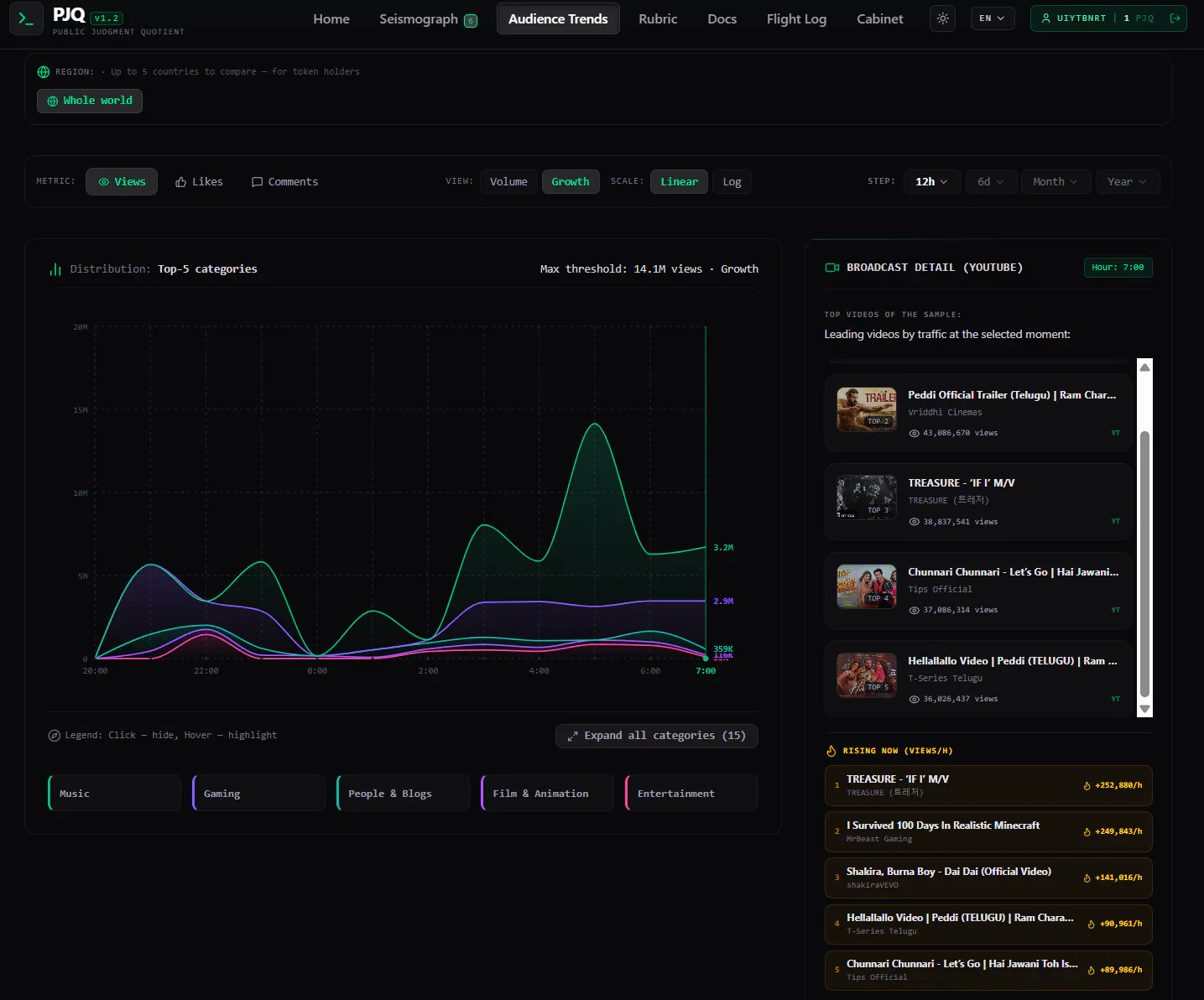Image resolution: width=1204 pixels, height=1000 pixels.
Task: Open the Cabinet tab
Action: 880,18
